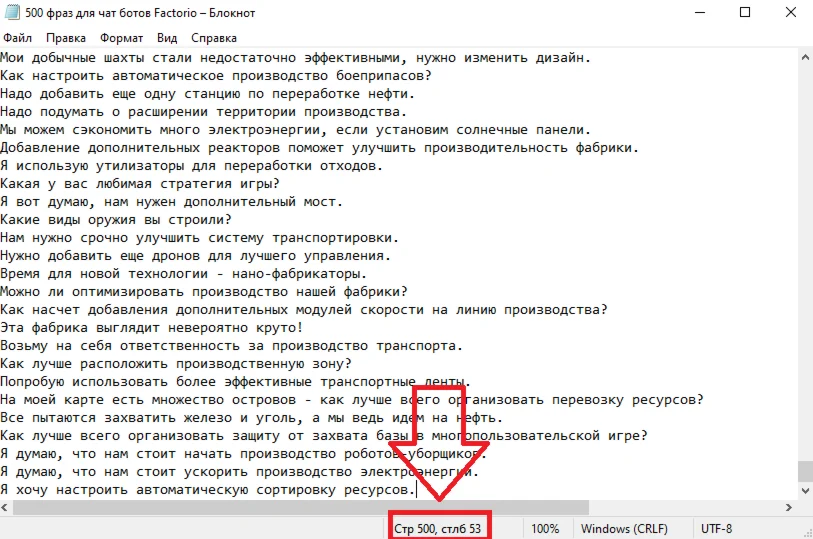Click line 'Надо добавить еще одну станцию'

pyautogui.click(x=207, y=94)
